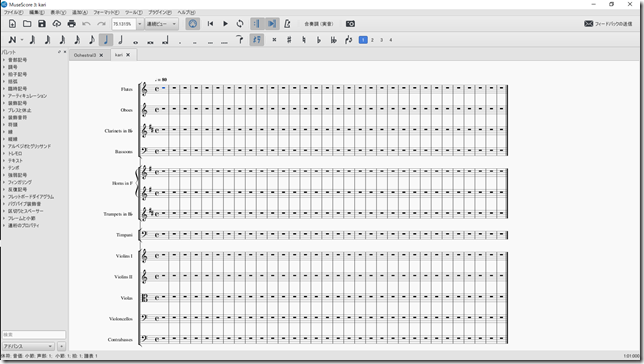Toggle MIDI input button in toolbar
This screenshot has width=644, height=364.
coord(193,24)
